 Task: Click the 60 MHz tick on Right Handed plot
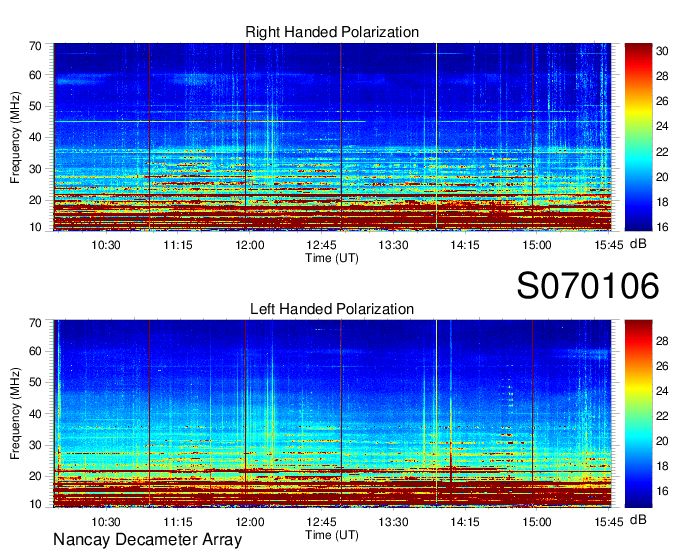pyautogui.click(x=35, y=75)
